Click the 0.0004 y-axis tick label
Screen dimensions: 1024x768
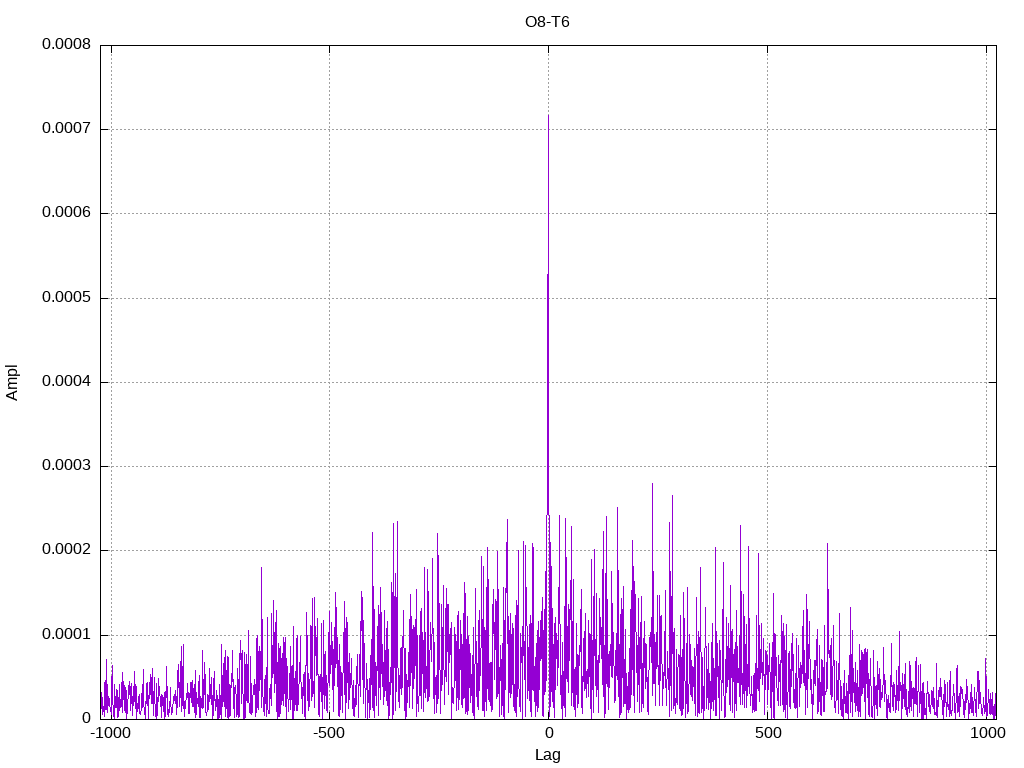(67, 381)
